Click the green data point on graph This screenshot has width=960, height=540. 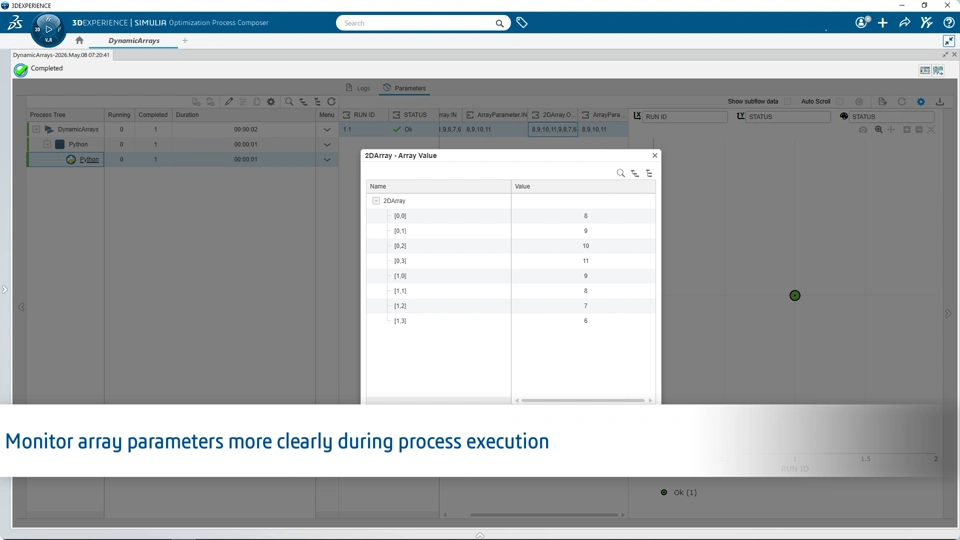point(795,296)
